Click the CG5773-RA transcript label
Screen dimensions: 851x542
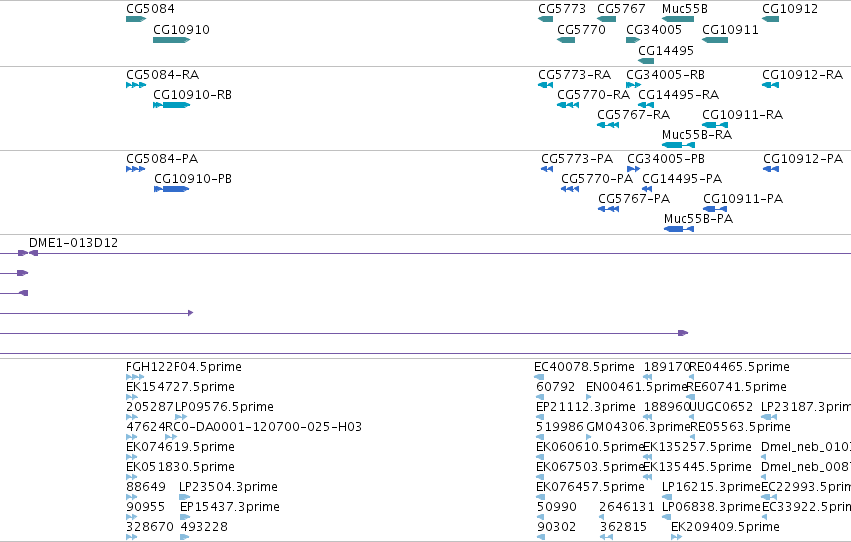574,75
